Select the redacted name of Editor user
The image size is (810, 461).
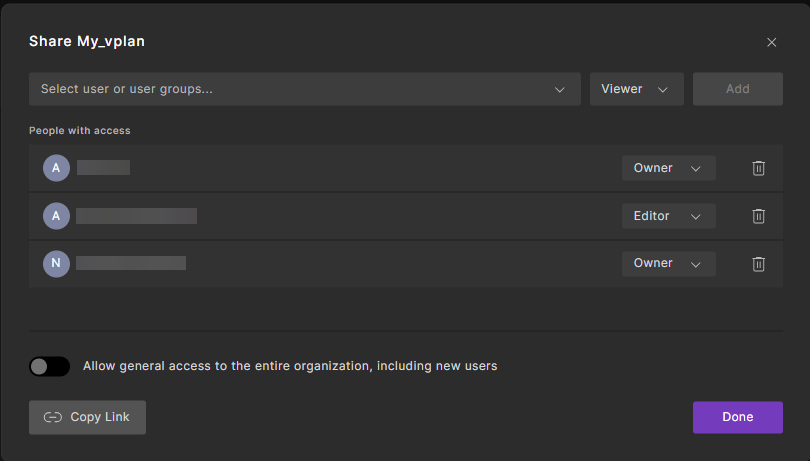coord(136,216)
